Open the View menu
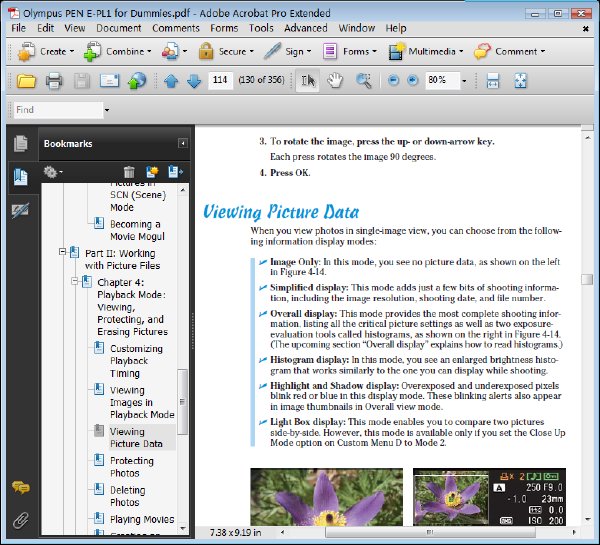The width and height of the screenshot is (600, 545). coord(75,28)
